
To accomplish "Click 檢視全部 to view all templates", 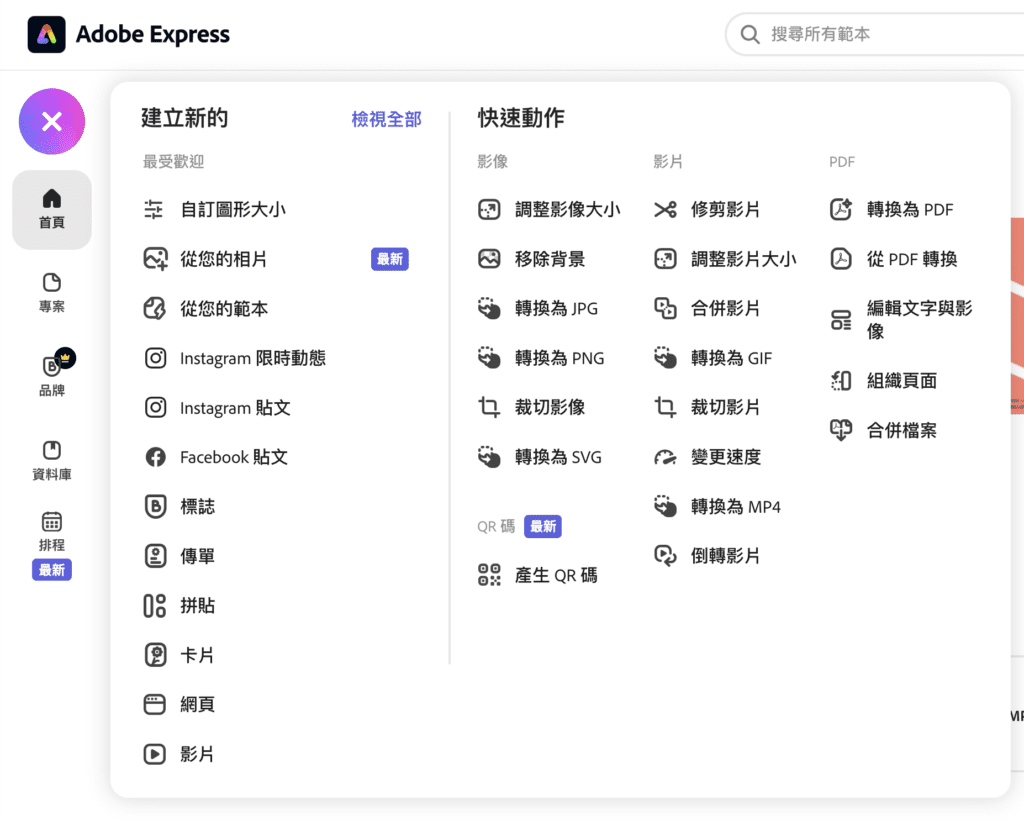I will click(386, 119).
